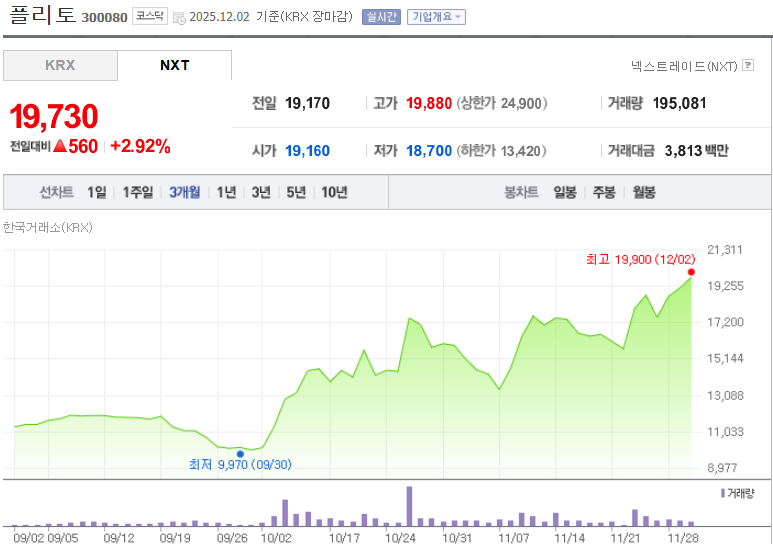The image size is (773, 544).
Task: Click the 21,311 price axis label
Action: [725, 250]
